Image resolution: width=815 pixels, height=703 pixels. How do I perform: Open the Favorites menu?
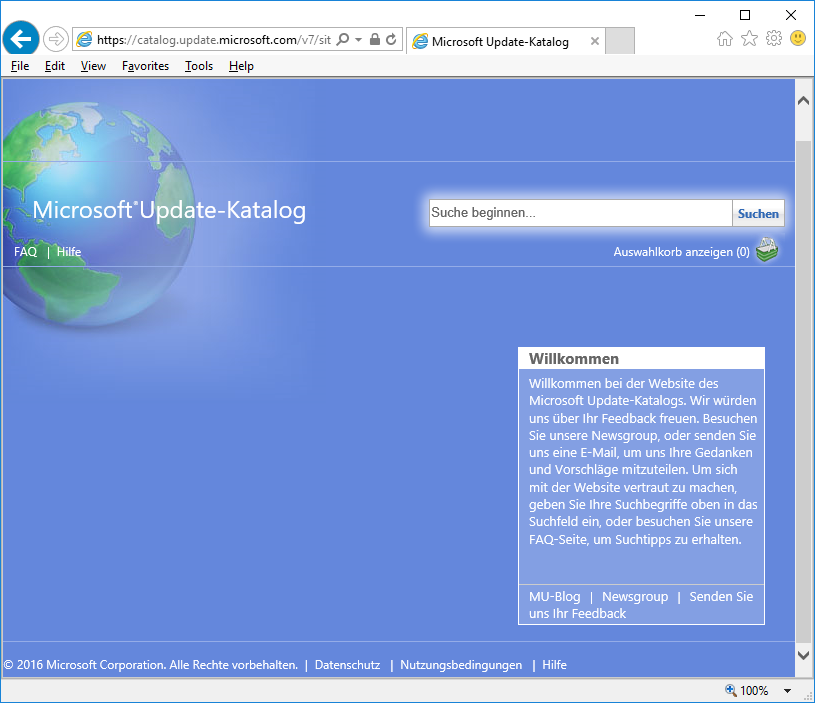[x=145, y=66]
